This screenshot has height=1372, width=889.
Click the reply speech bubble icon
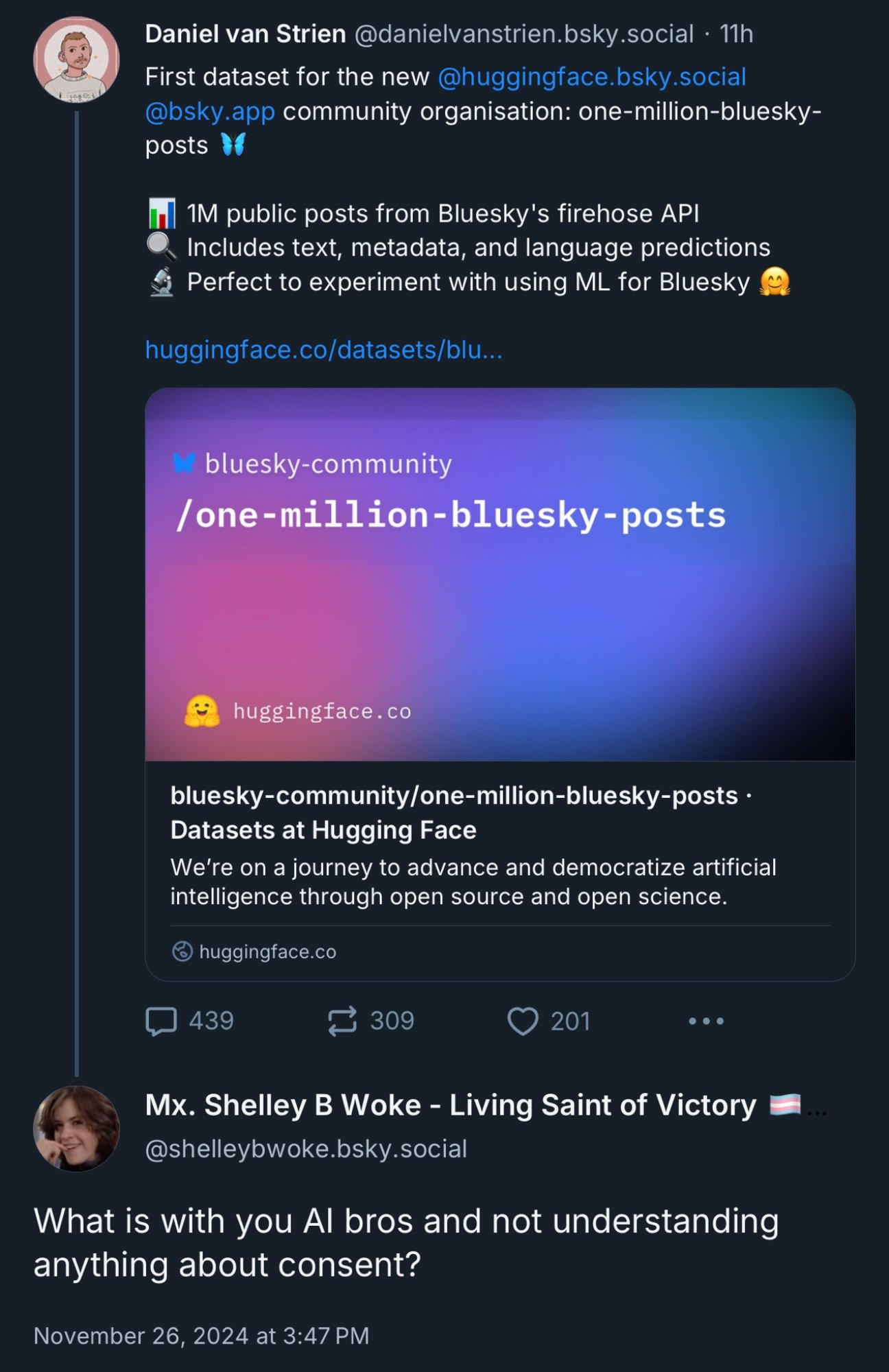[161, 1021]
